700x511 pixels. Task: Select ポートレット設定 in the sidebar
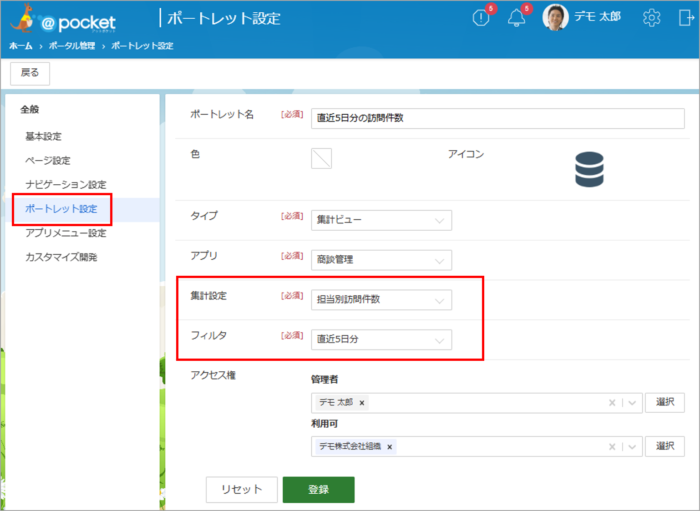click(x=61, y=209)
